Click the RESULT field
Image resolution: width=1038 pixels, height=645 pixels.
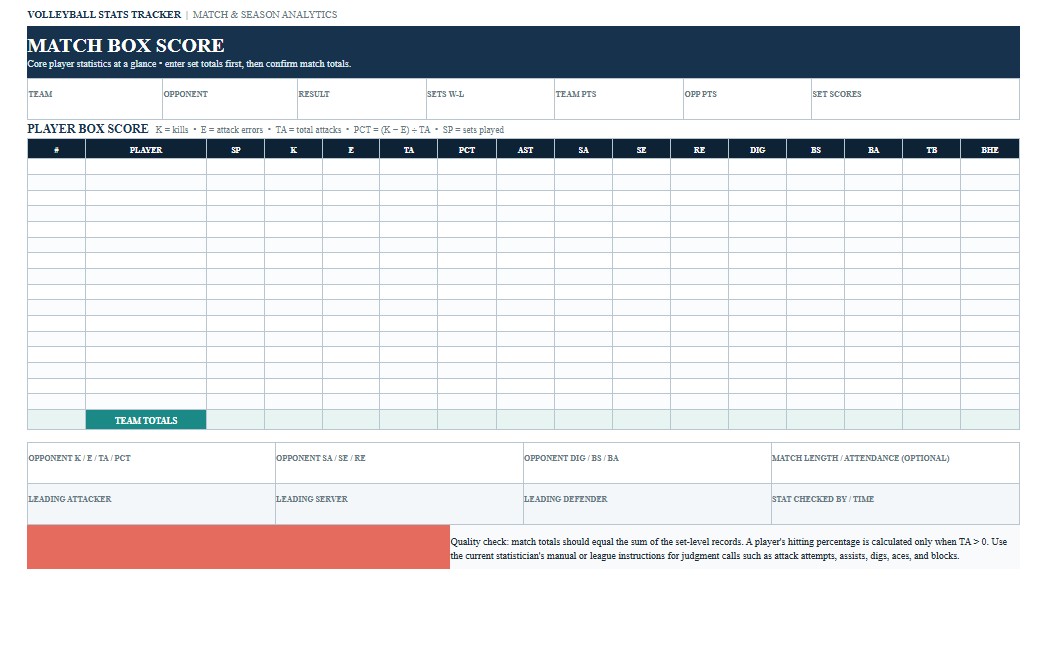(361, 99)
